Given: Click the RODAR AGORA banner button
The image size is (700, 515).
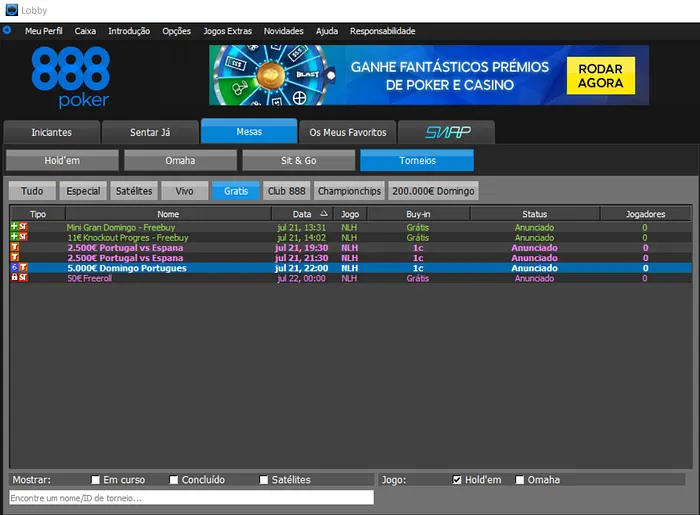Looking at the screenshot, I should tap(600, 75).
